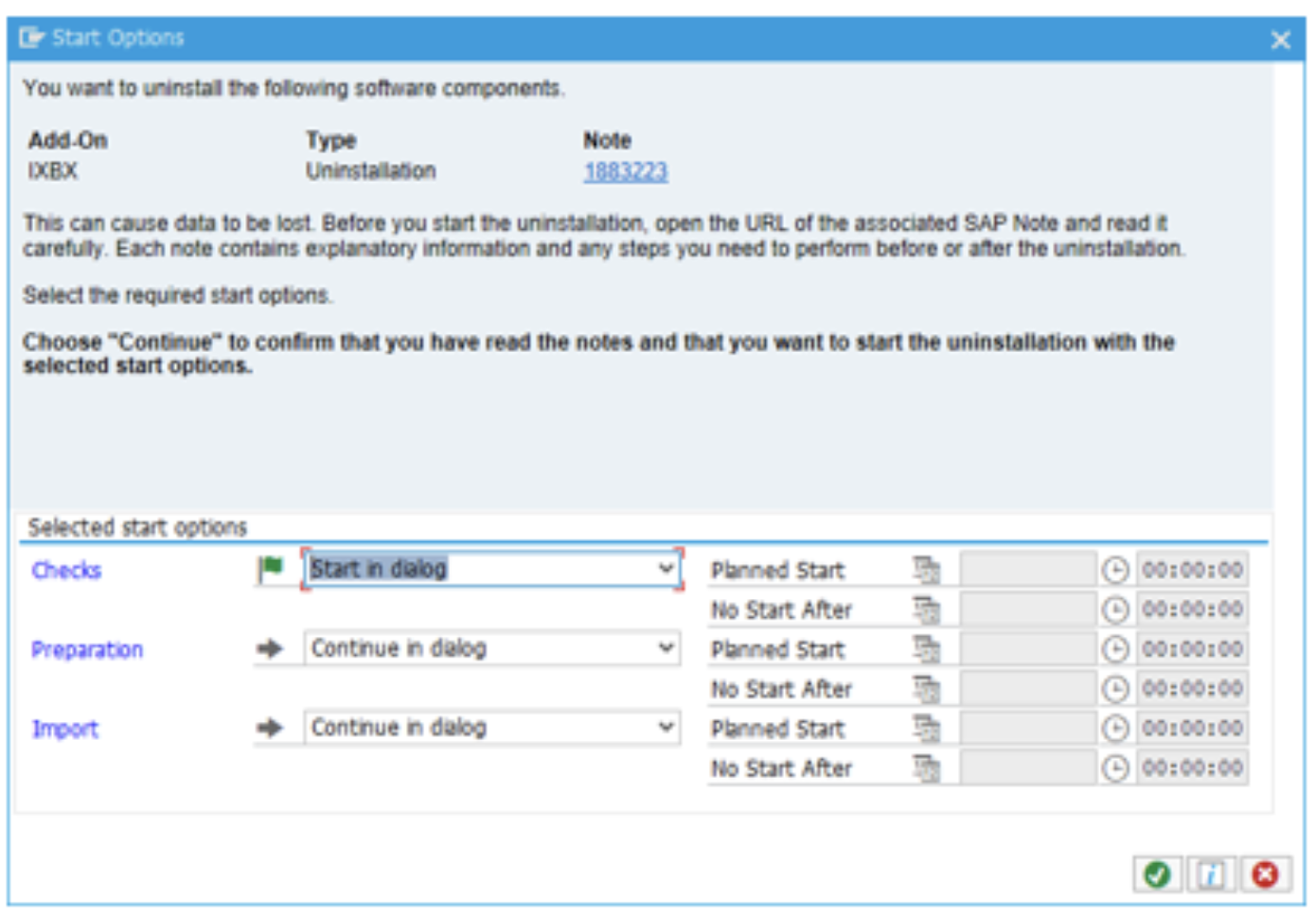Click the green flag icon beside Checks
1316x916 pixels.
[x=271, y=568]
